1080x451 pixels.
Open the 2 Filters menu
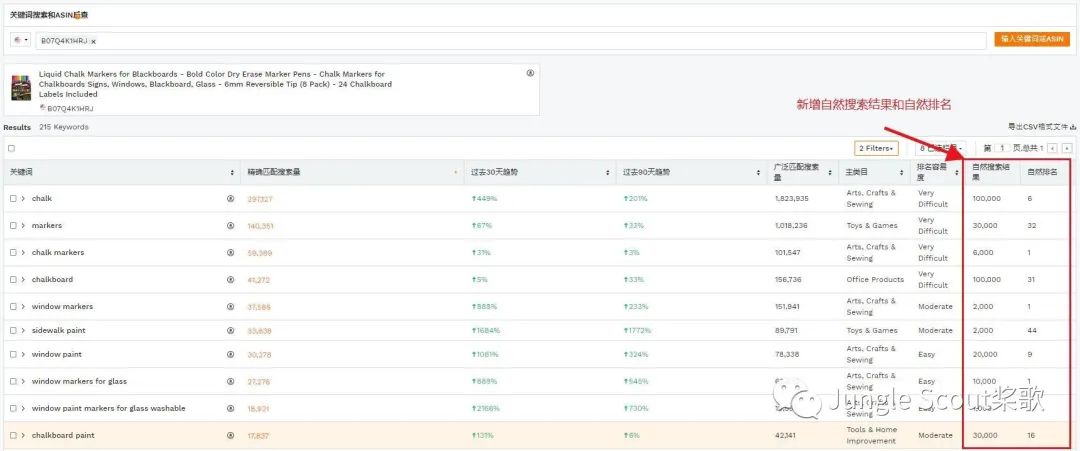pyautogui.click(x=876, y=148)
